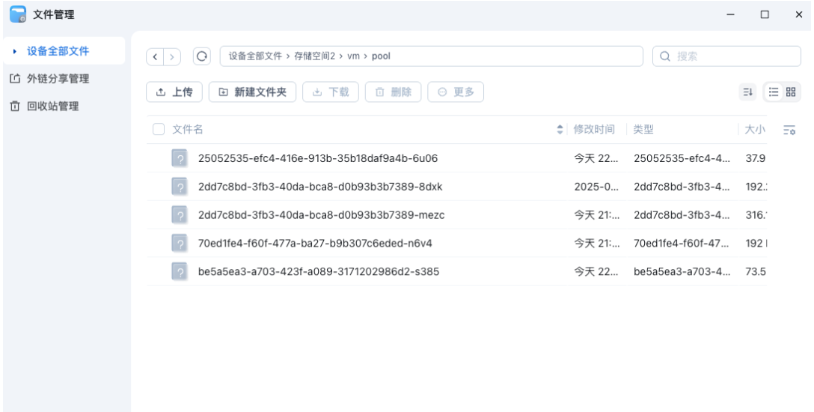Click the file manager app icon
Viewport: 814px width, 412px height.
17,15
